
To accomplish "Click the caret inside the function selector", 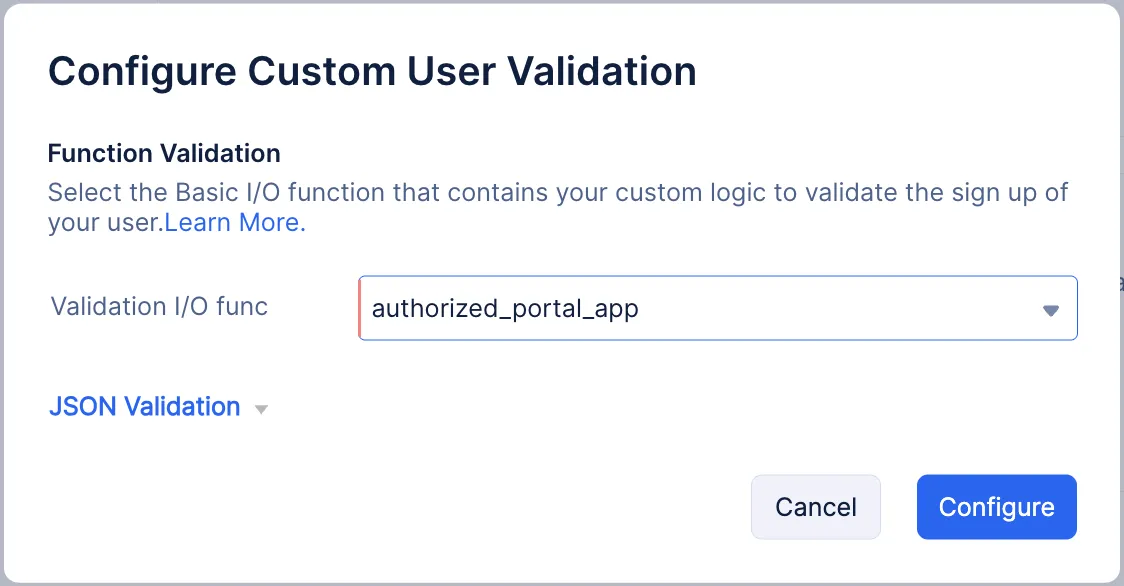I will point(1050,308).
